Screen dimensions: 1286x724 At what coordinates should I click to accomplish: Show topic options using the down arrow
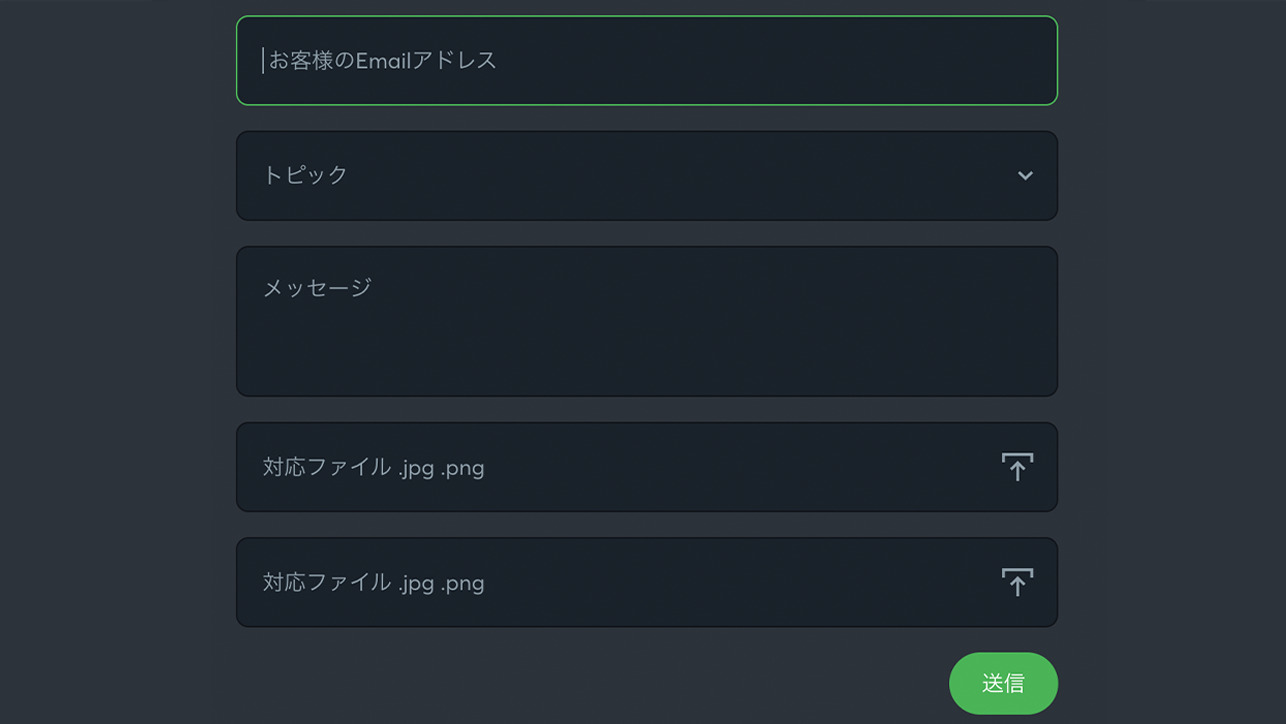tap(1025, 175)
